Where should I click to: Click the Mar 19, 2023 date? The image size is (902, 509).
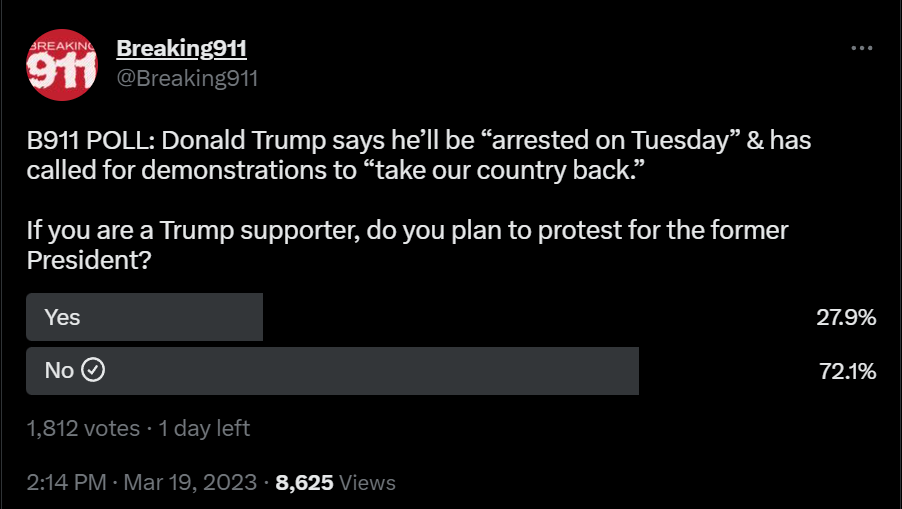(x=190, y=483)
